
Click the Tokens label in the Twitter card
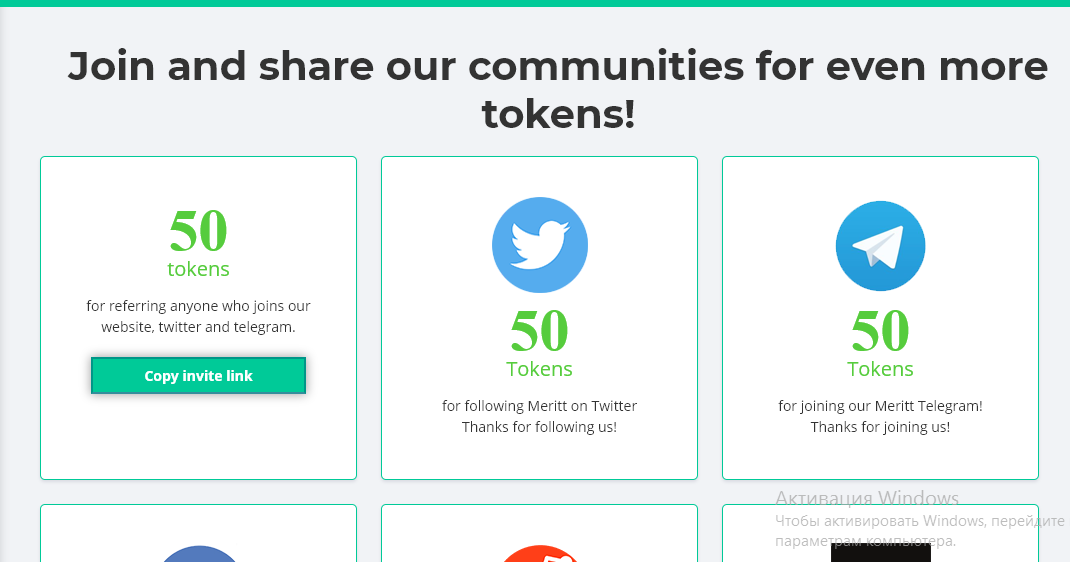(x=539, y=369)
